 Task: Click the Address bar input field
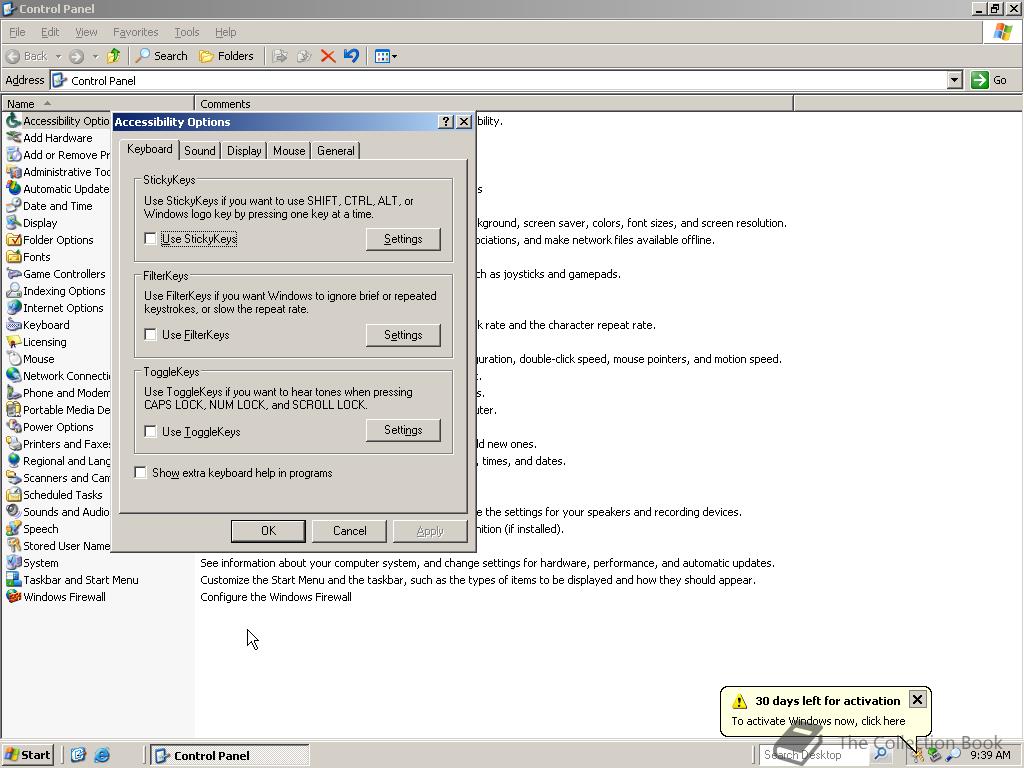pyautogui.click(x=499, y=80)
